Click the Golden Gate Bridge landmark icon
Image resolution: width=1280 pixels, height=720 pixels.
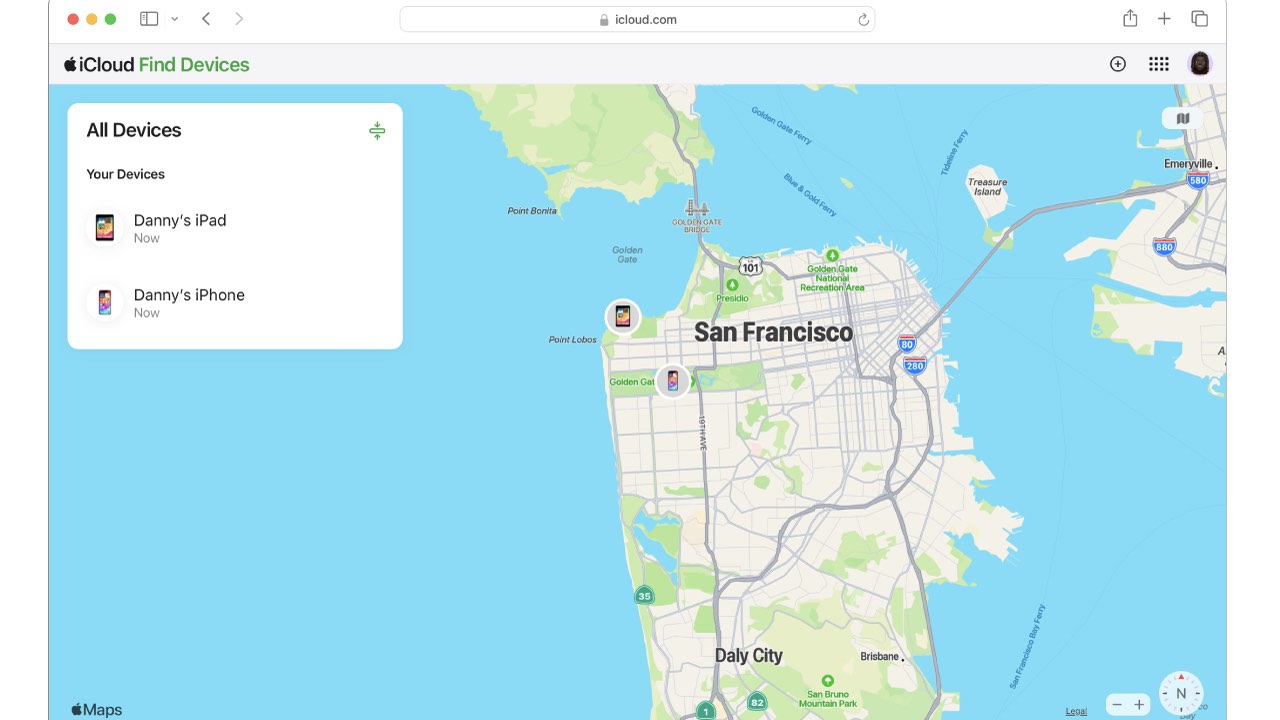click(697, 208)
